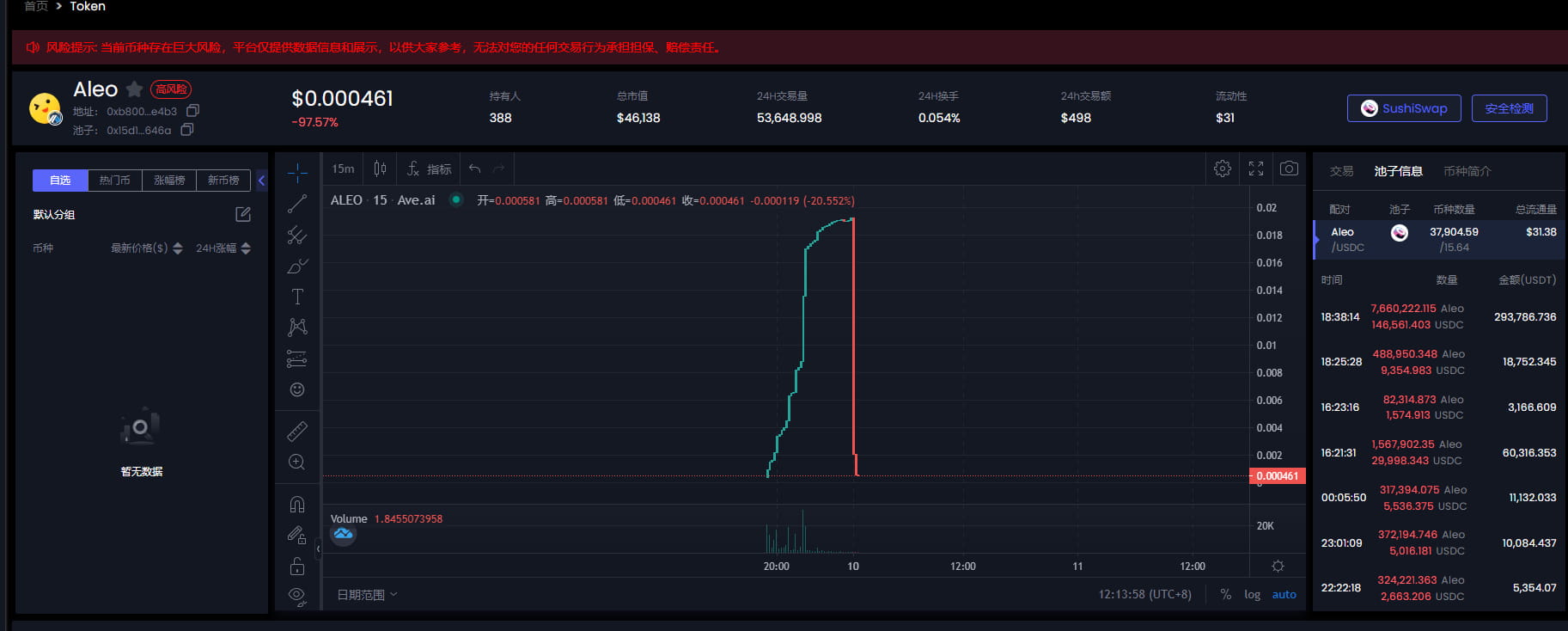Image resolution: width=1568 pixels, height=631 pixels.
Task: Select the ruler measure tool
Action: tap(297, 431)
